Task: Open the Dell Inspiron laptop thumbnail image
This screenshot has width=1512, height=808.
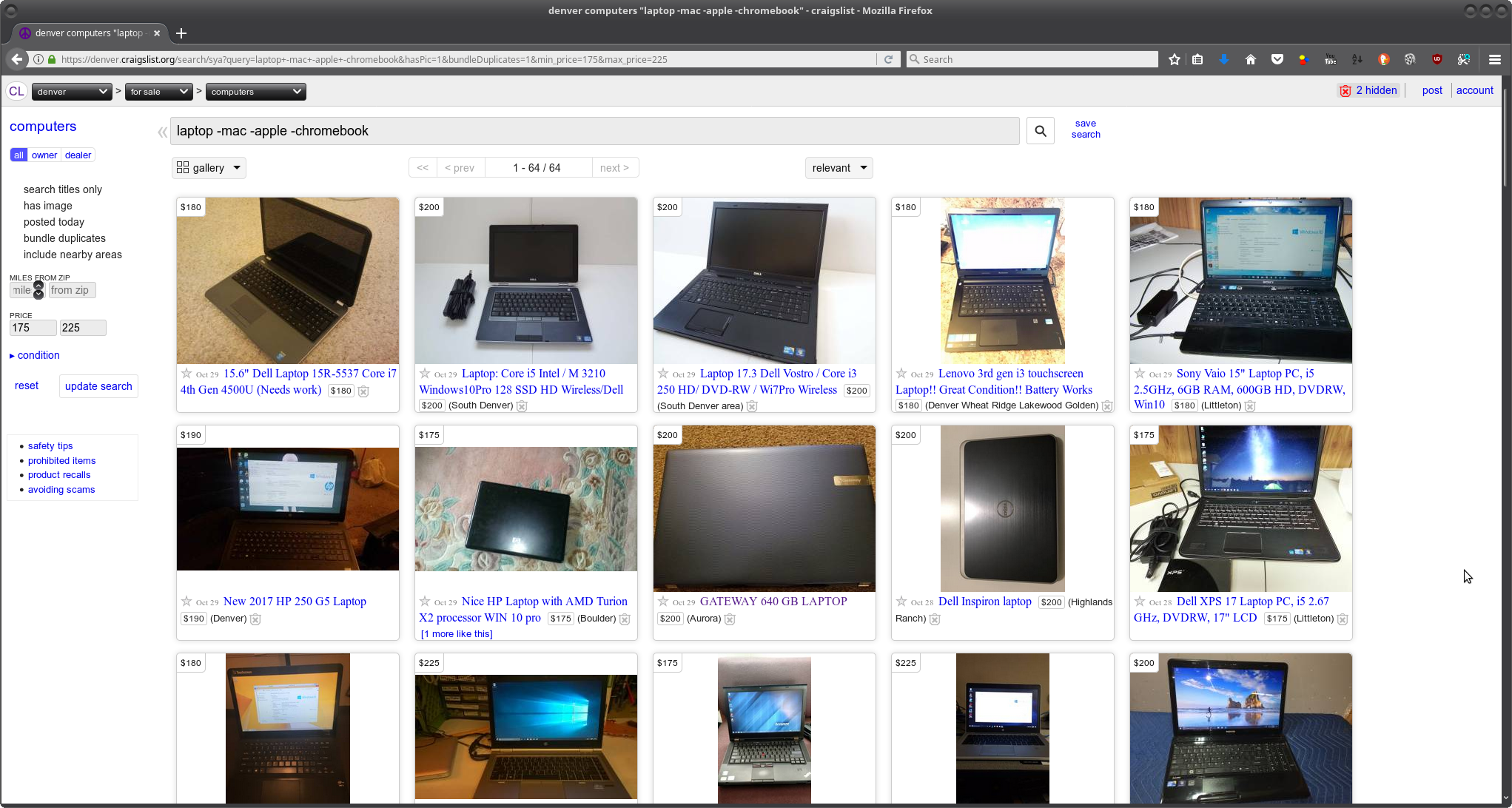Action: (x=1002, y=508)
